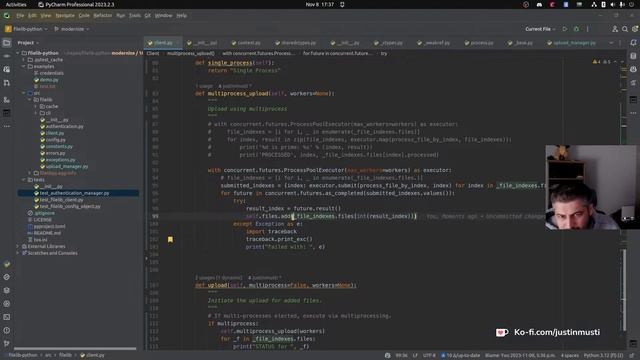This screenshot has height=360, width=640.
Task: Open the Notifications bell
Action: click(x=633, y=42)
